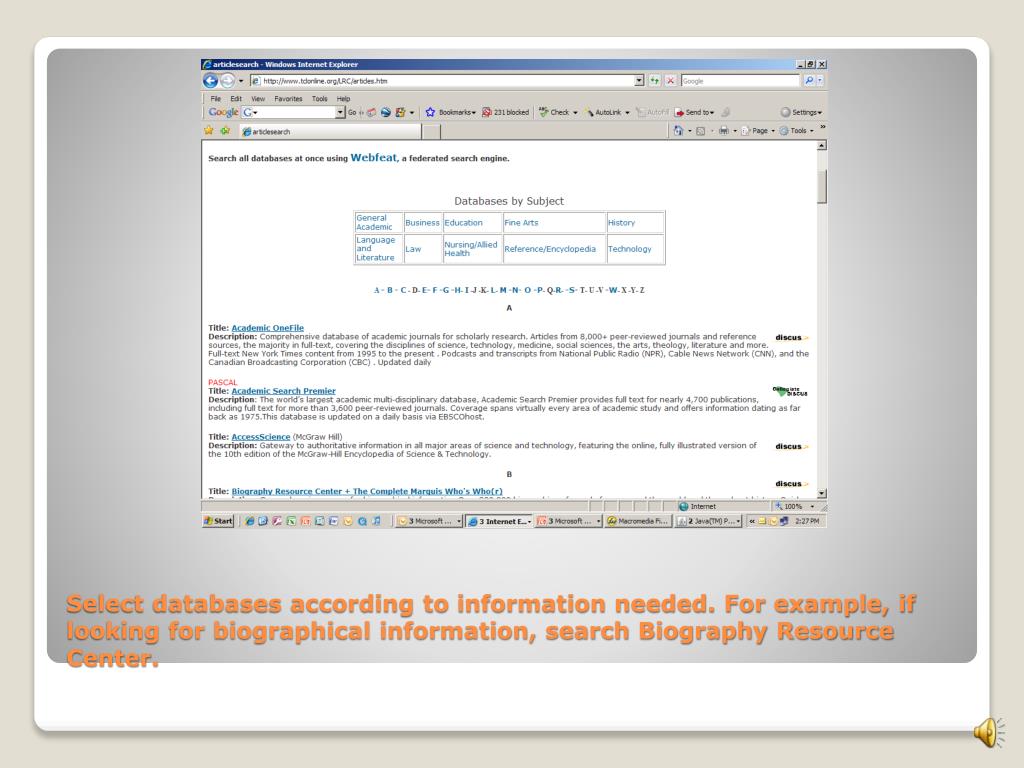Open the 100% zoom level control
The image size is (1024, 768).
795,506
